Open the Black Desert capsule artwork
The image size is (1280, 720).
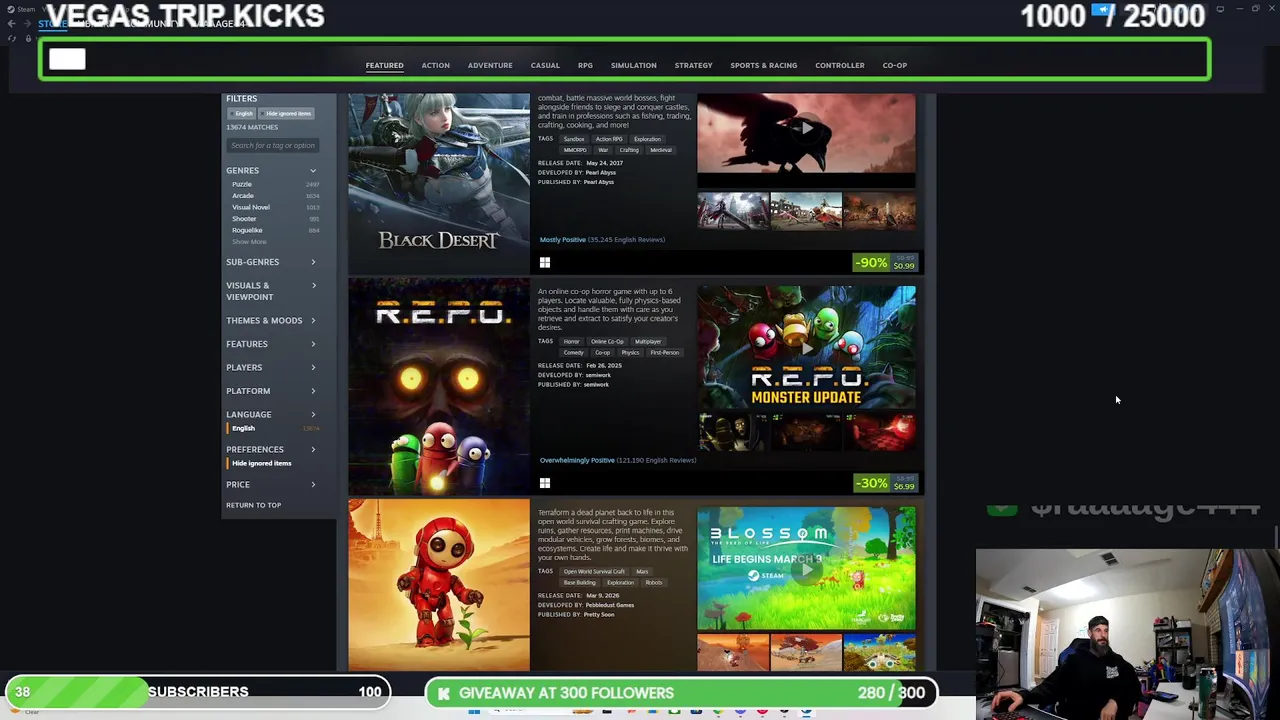click(439, 184)
